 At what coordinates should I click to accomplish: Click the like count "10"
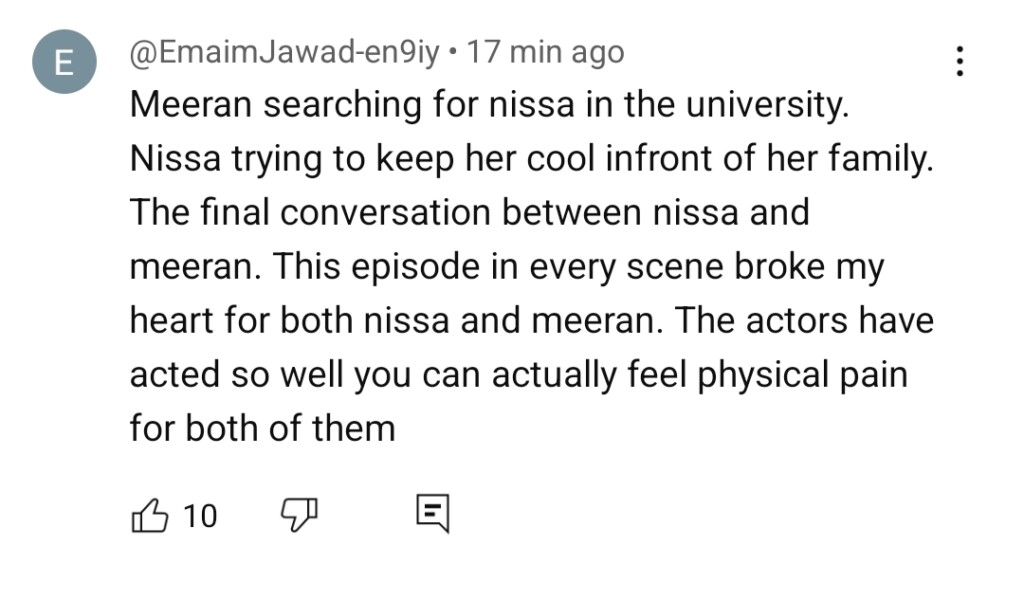tap(199, 515)
